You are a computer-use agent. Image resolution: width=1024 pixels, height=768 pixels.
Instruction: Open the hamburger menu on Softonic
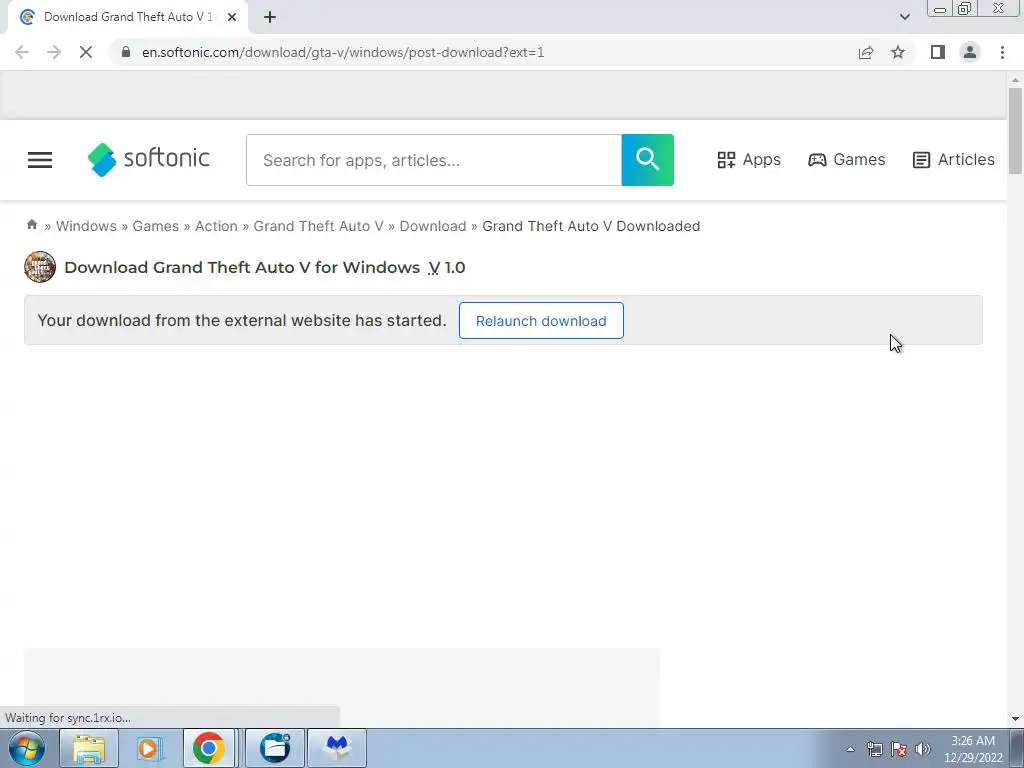[x=40, y=160]
